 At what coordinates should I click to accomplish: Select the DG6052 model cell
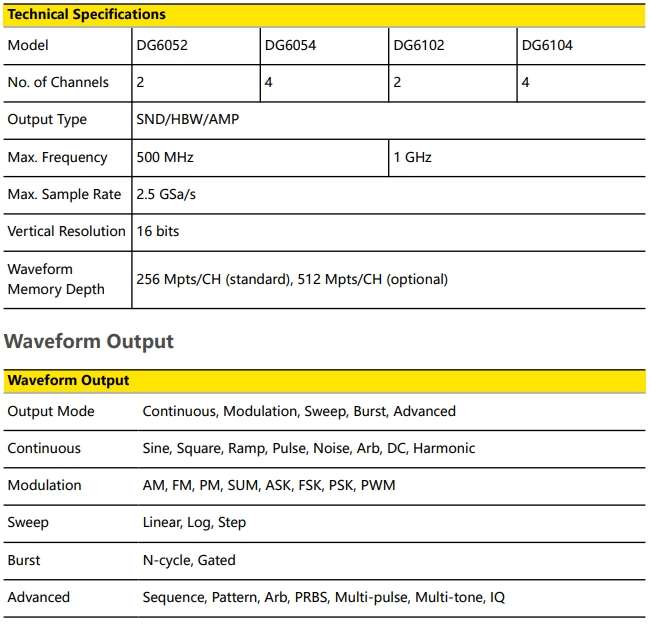tap(161, 45)
